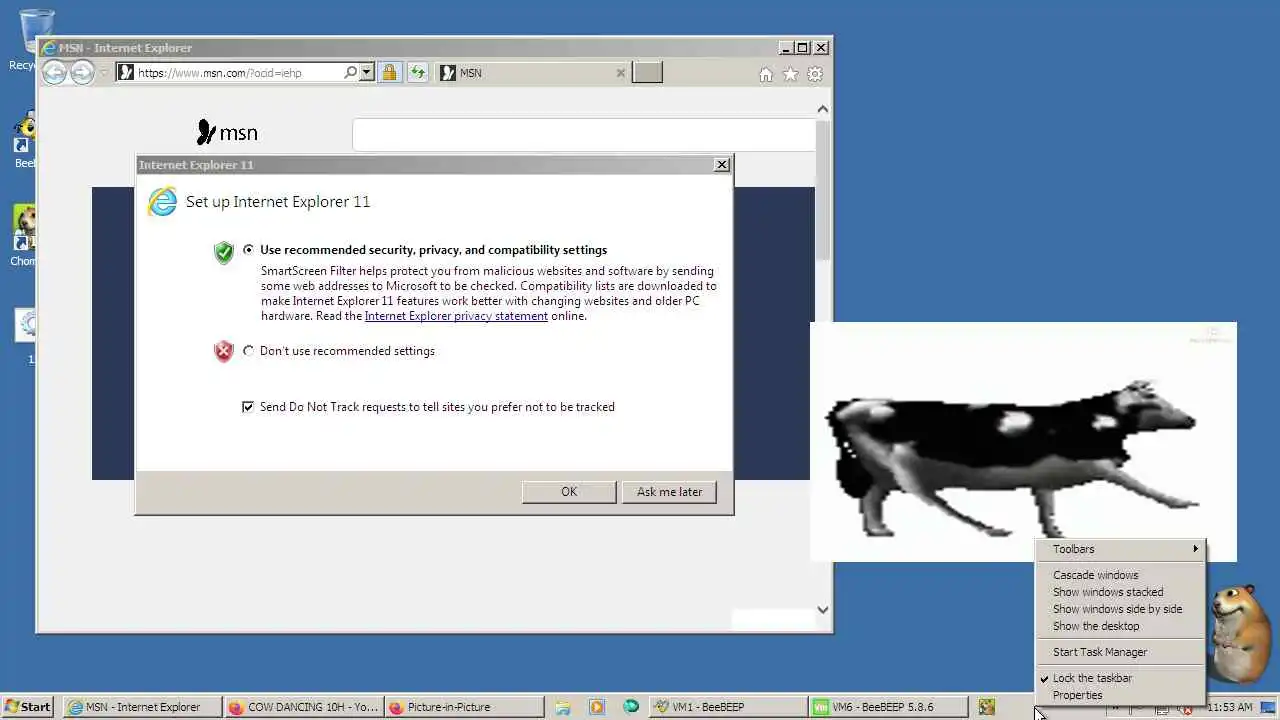View the security lock report icon
Screen dimensions: 1280x720
(x=389, y=72)
